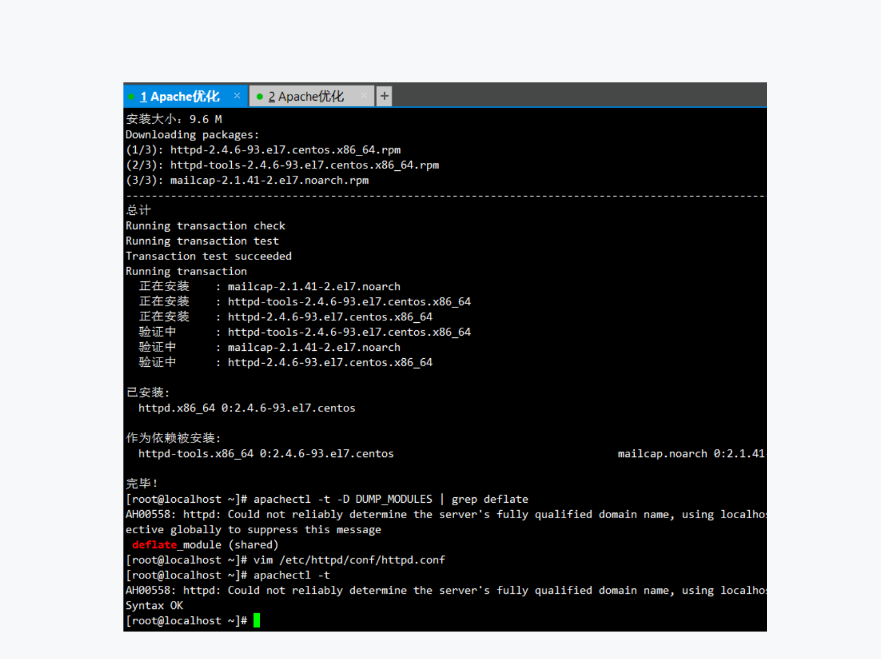Click the 'mailcap.noarch 0:2.1.41' text

click(x=692, y=453)
